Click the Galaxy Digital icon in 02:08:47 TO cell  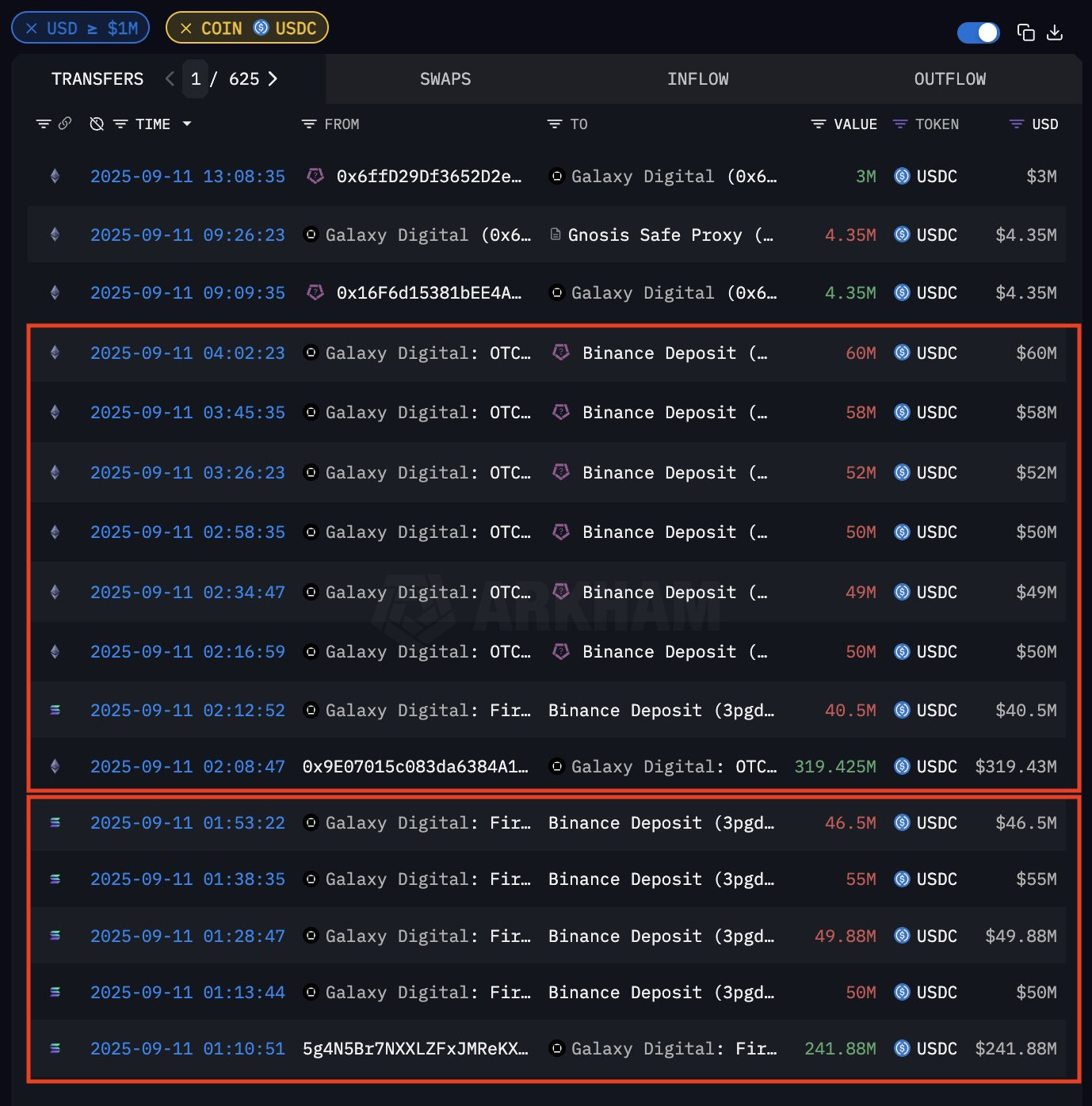(x=556, y=766)
